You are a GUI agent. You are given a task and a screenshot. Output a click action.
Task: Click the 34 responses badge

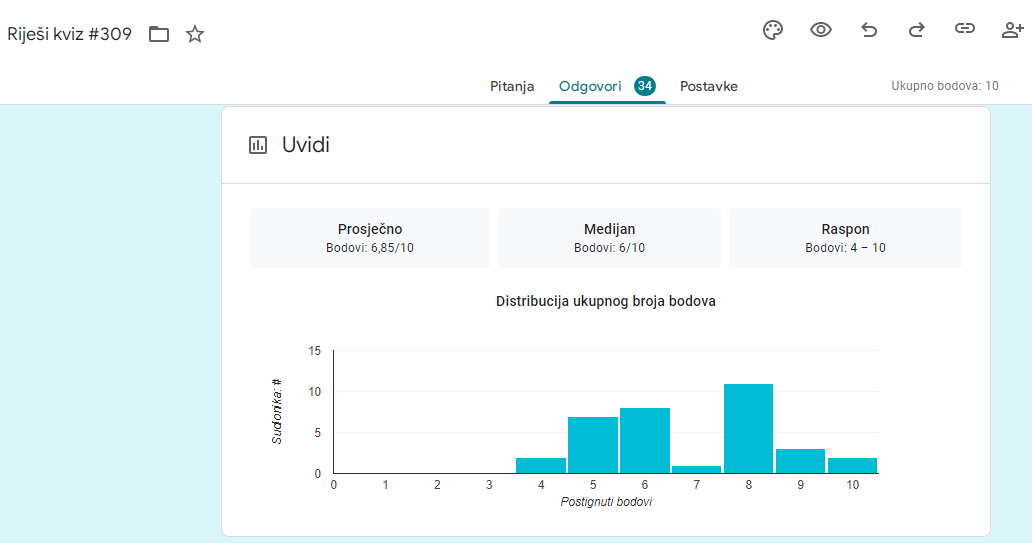[x=645, y=86]
